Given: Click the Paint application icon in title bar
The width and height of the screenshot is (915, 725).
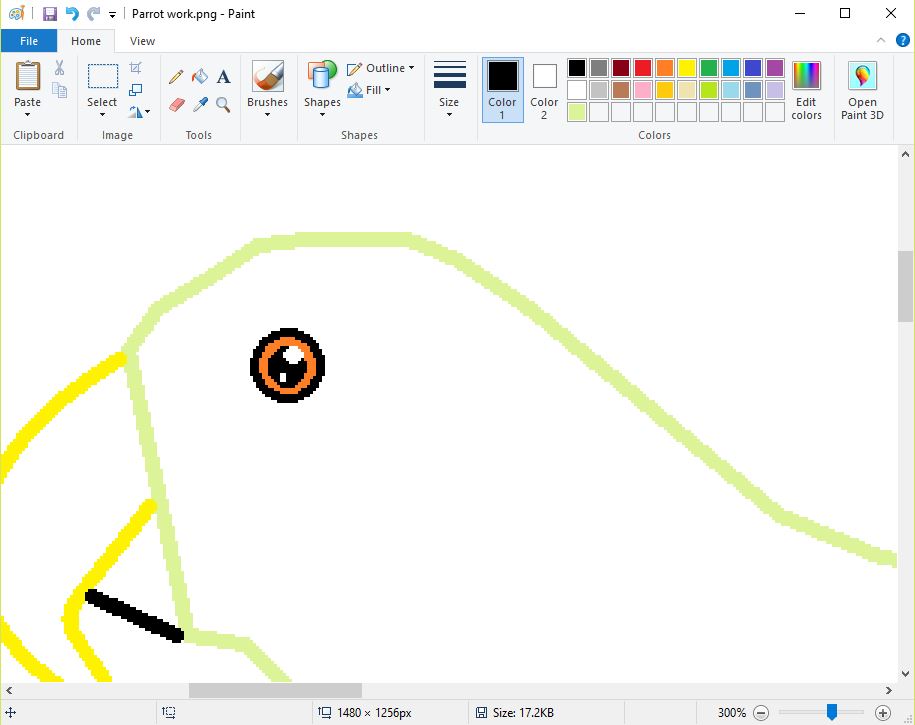Looking at the screenshot, I should pos(17,13).
